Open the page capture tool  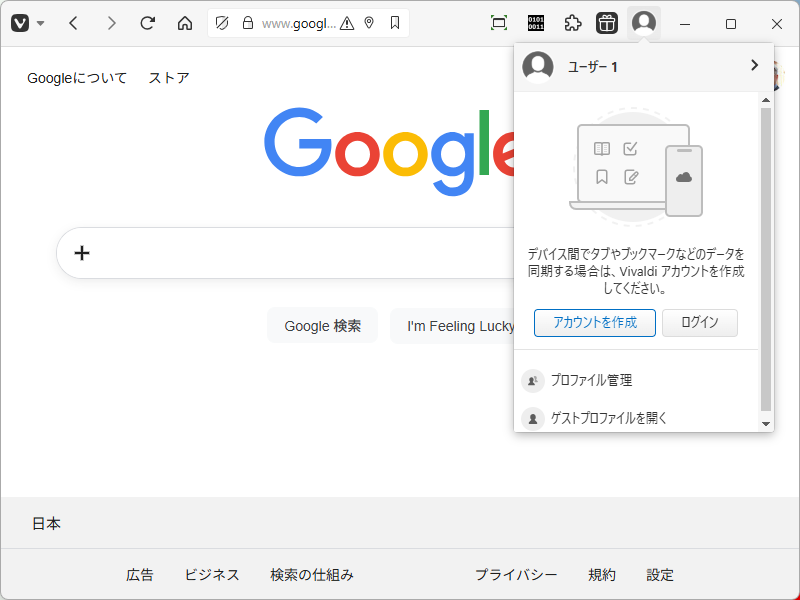point(498,23)
